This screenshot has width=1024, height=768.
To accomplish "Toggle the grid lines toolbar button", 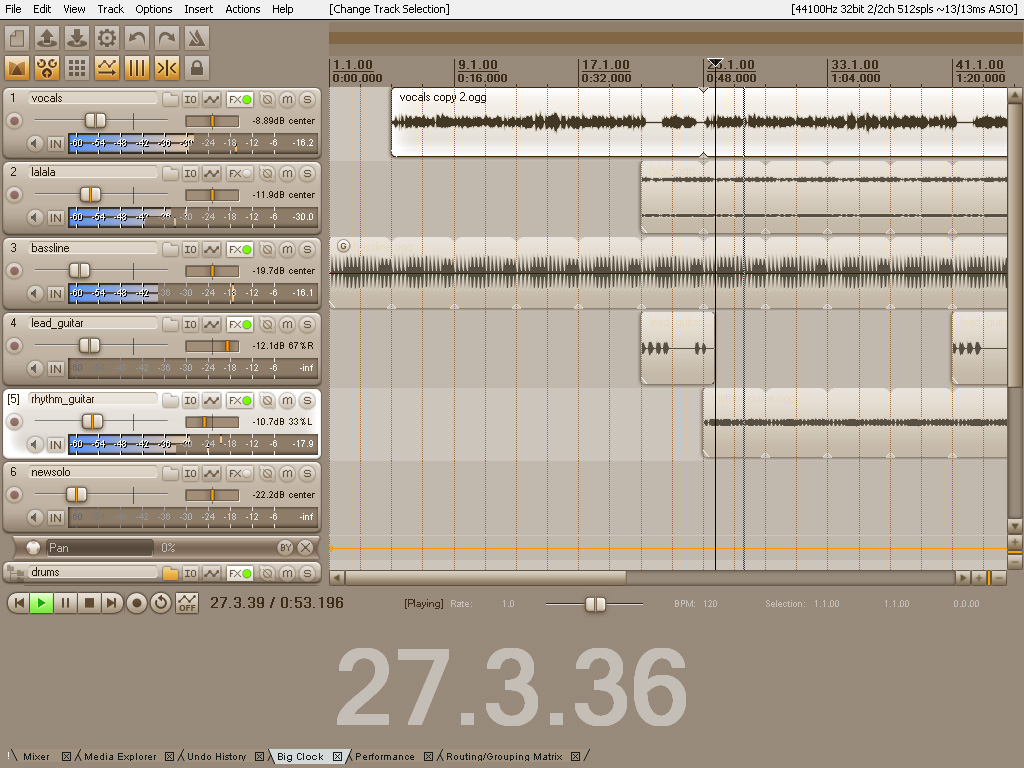I will click(x=137, y=68).
